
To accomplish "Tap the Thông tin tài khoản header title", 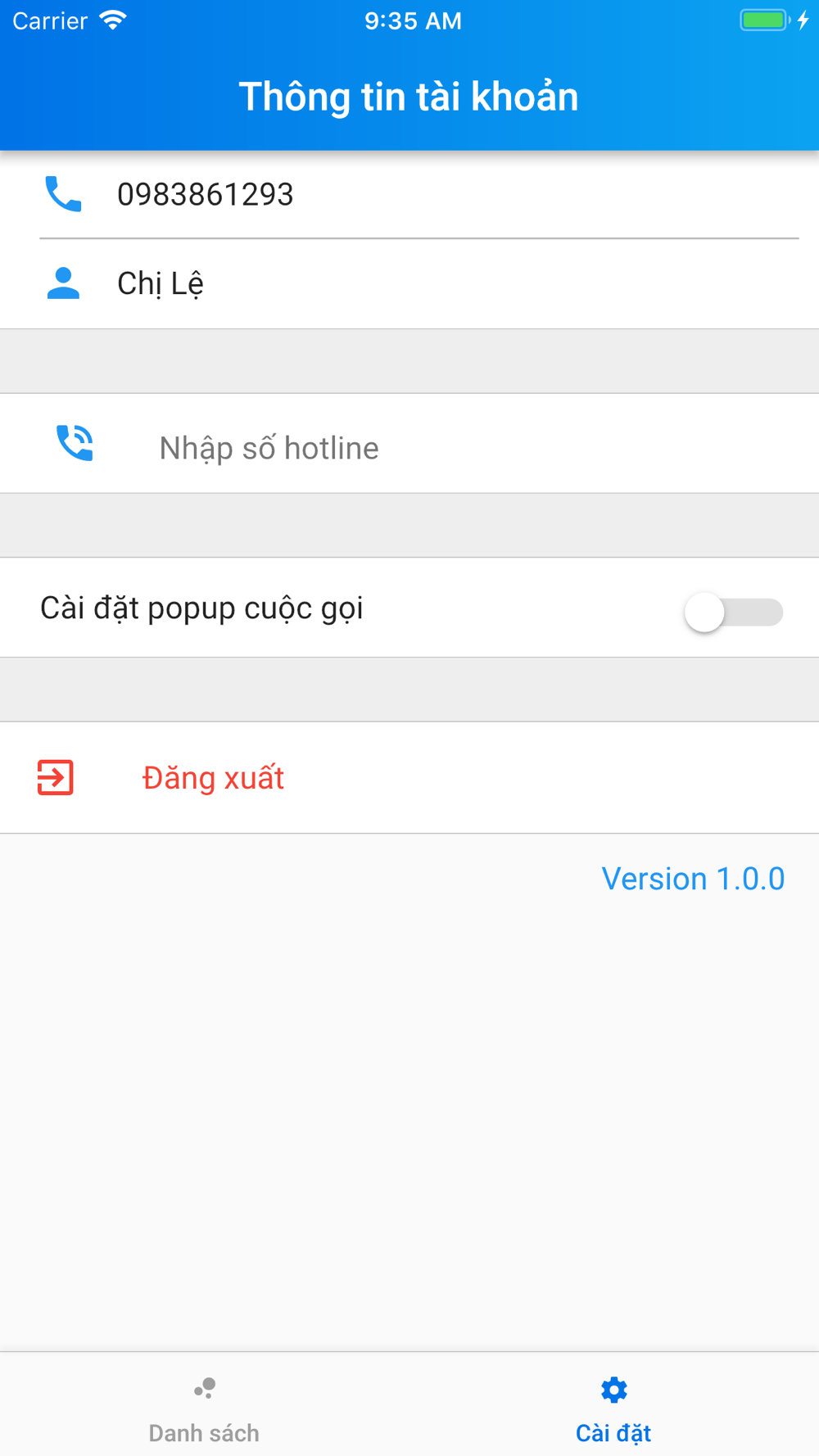I will point(409,97).
